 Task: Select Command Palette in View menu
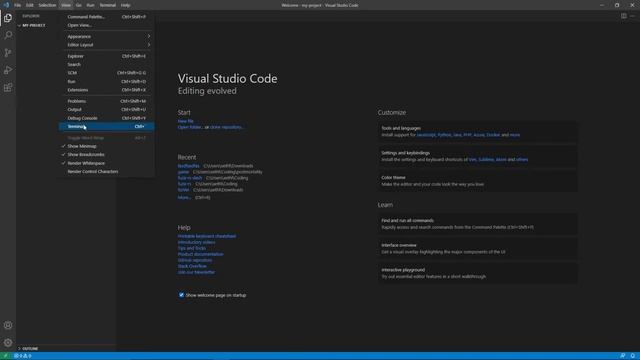(x=107, y=17)
